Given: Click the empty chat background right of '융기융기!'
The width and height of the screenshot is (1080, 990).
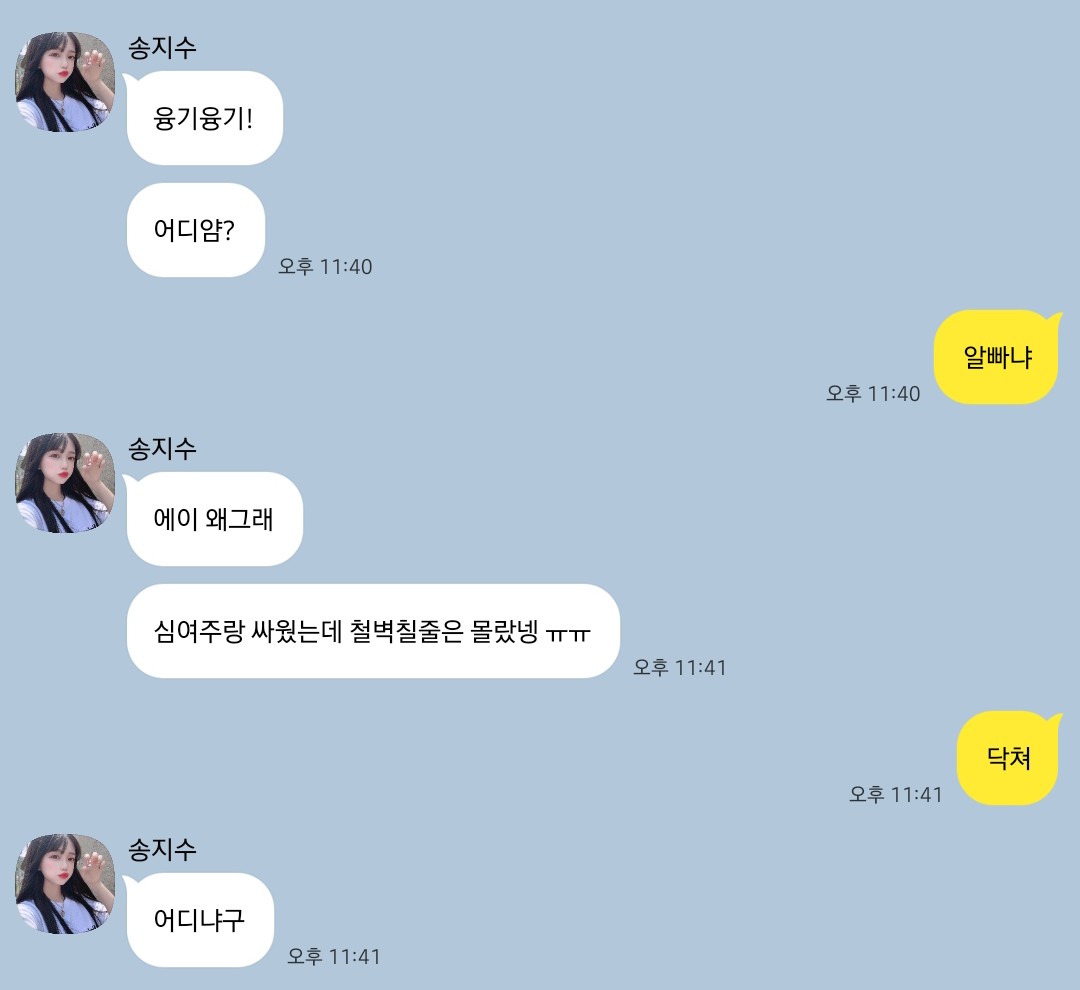Looking at the screenshot, I should pos(620,118).
